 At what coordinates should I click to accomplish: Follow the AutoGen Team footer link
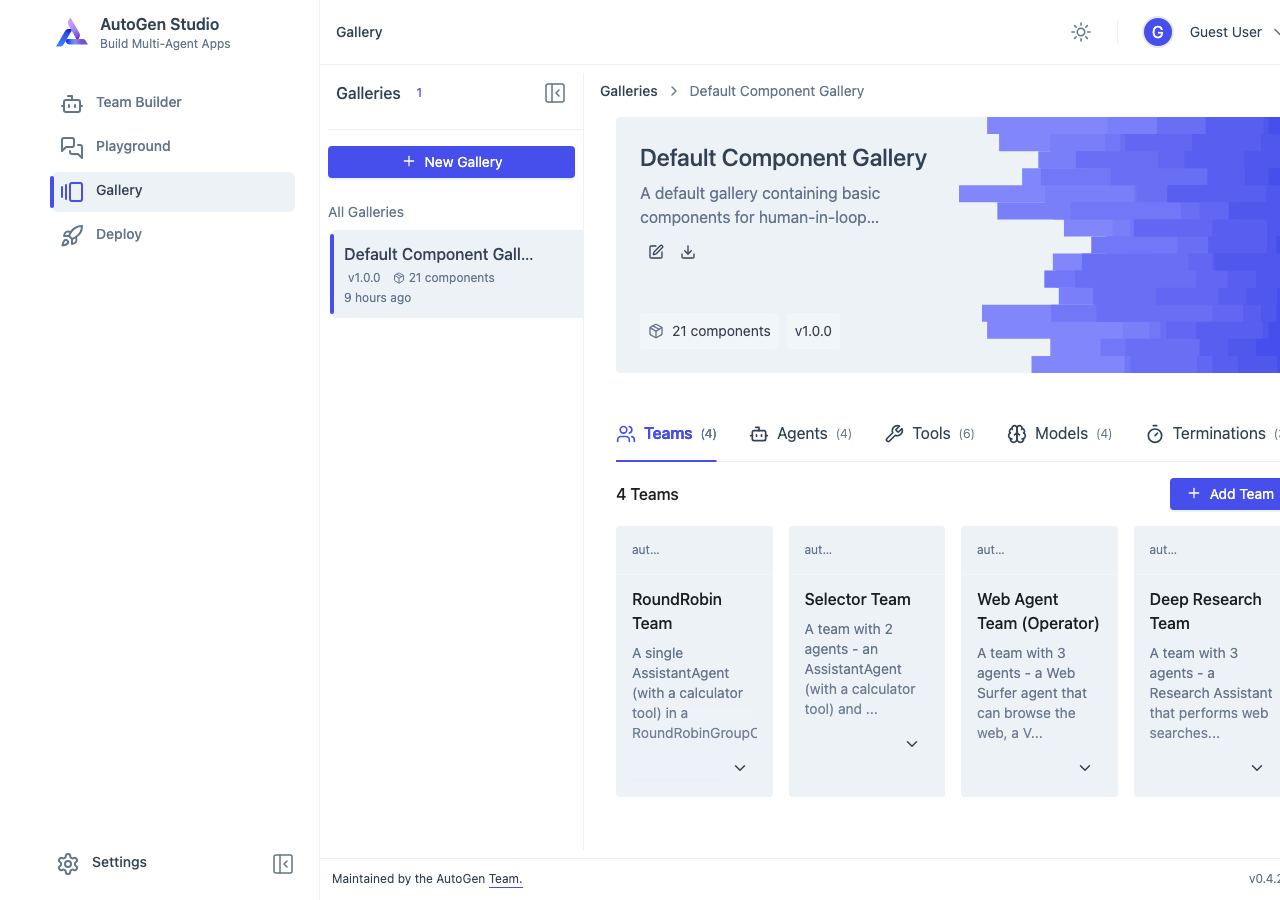[505, 879]
